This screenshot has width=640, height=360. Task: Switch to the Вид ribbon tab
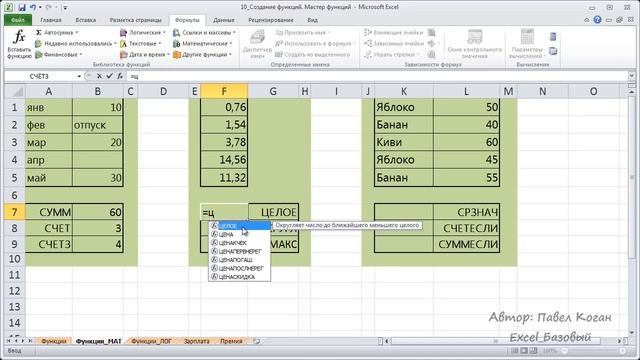pyautogui.click(x=312, y=20)
